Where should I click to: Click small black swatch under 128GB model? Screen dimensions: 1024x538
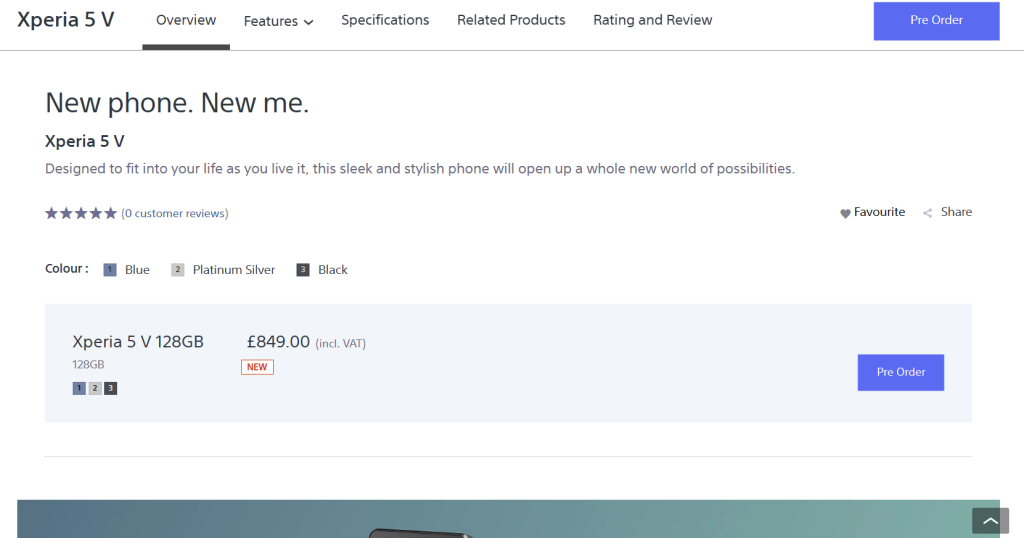(x=110, y=388)
